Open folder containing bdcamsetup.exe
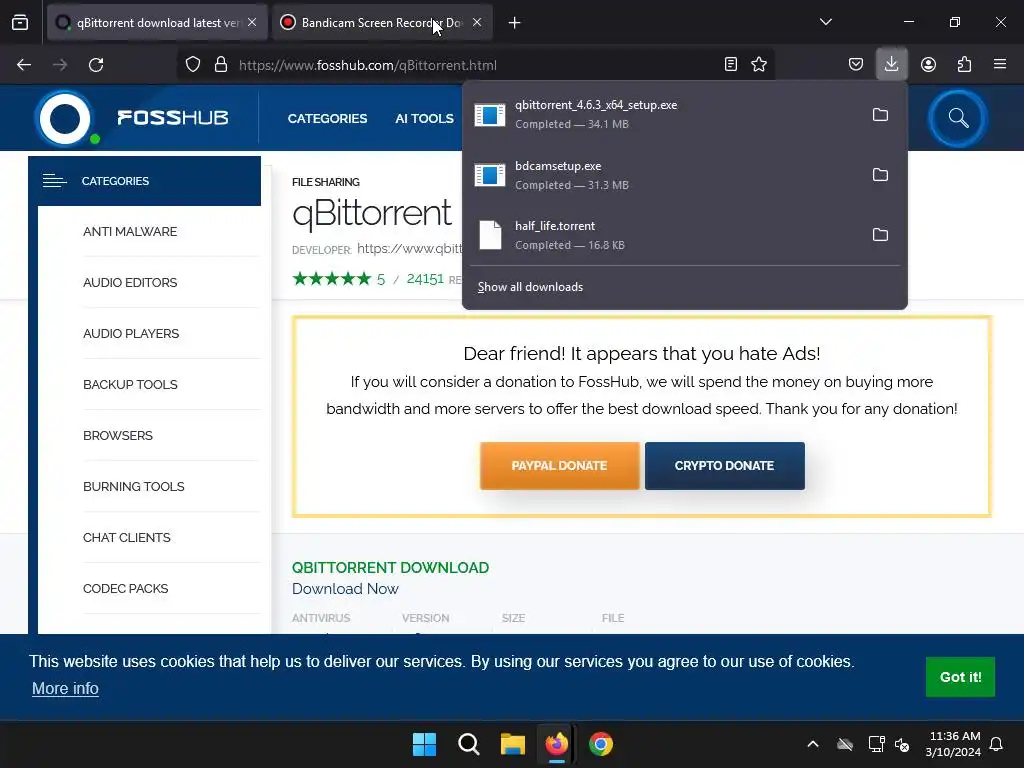This screenshot has width=1024, height=768. click(880, 174)
